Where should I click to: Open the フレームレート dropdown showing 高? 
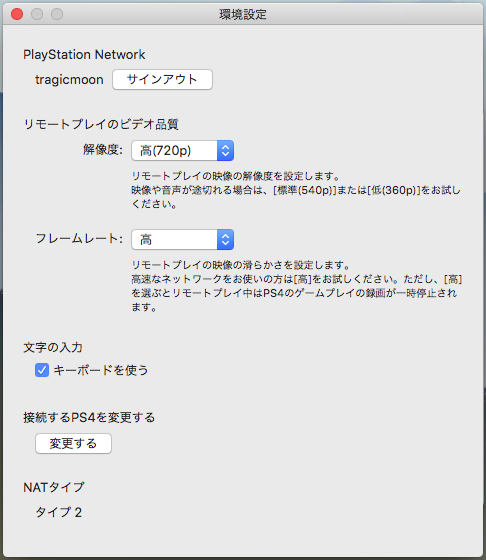[182, 239]
